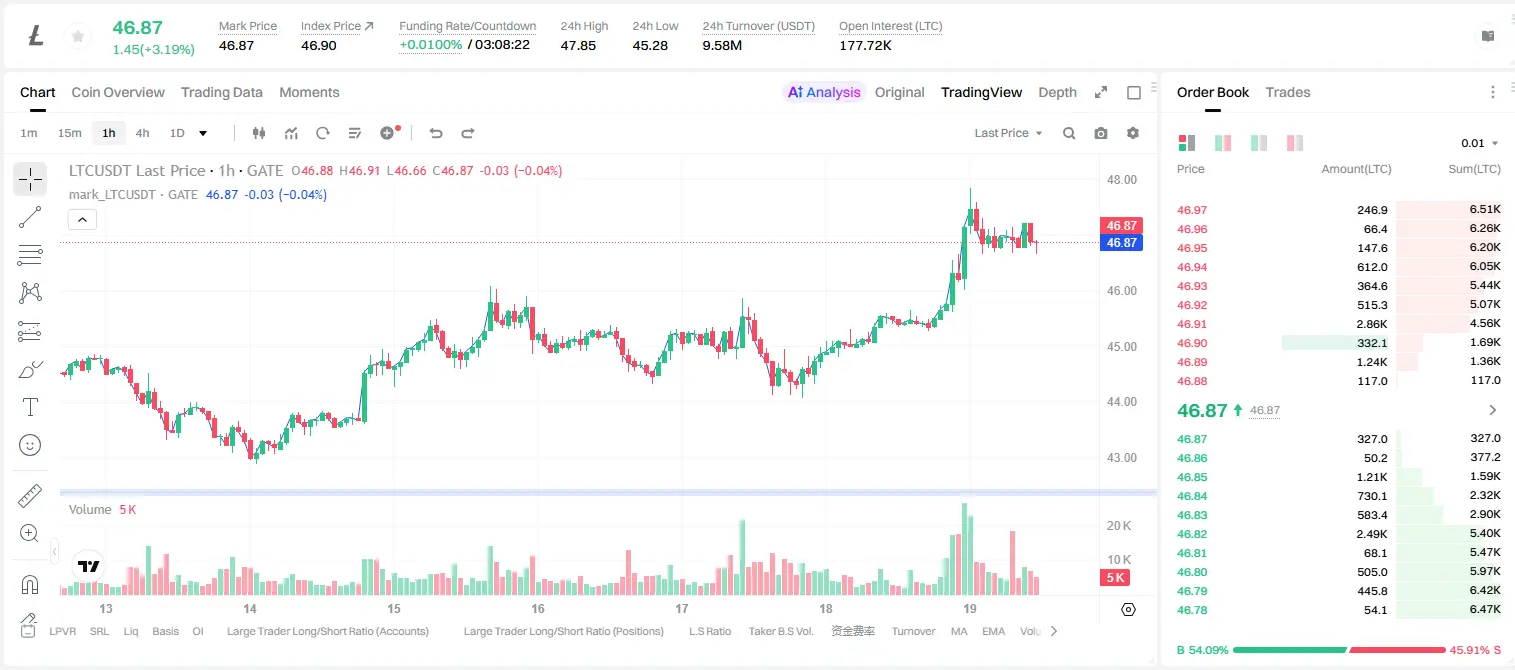1515x670 pixels.
Task: Select the 15m timeframe
Action: tap(69, 133)
